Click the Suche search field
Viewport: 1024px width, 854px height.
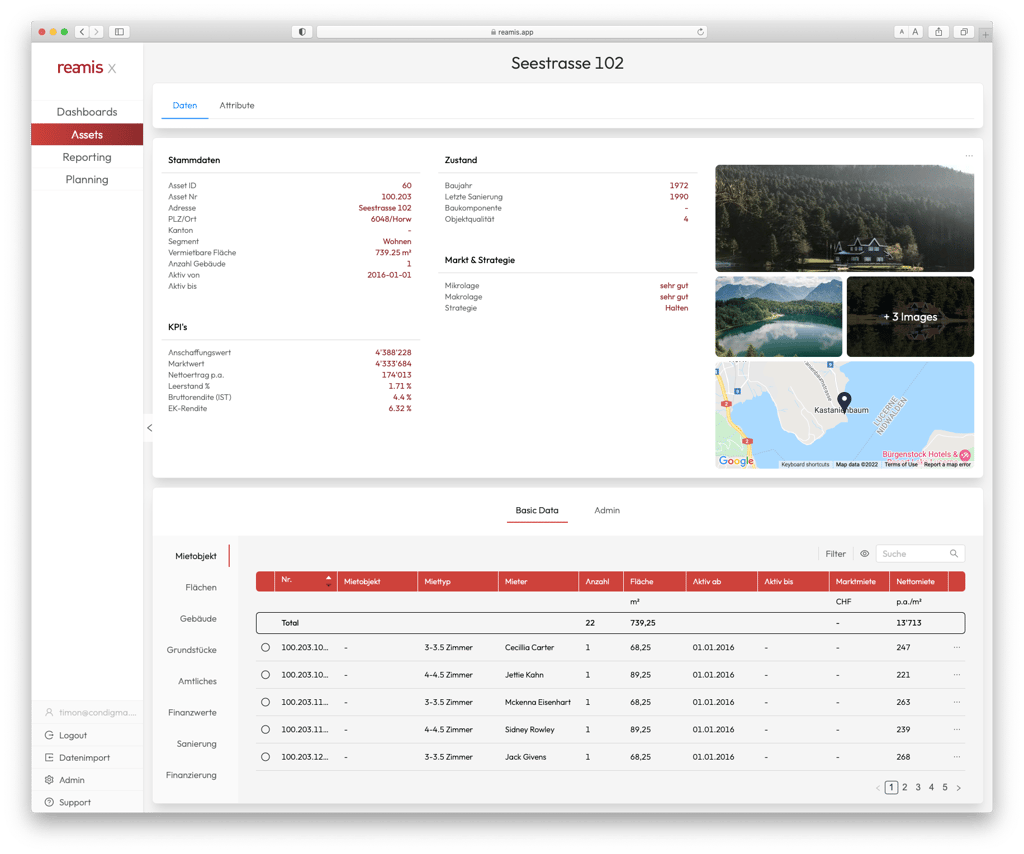[x=920, y=554]
